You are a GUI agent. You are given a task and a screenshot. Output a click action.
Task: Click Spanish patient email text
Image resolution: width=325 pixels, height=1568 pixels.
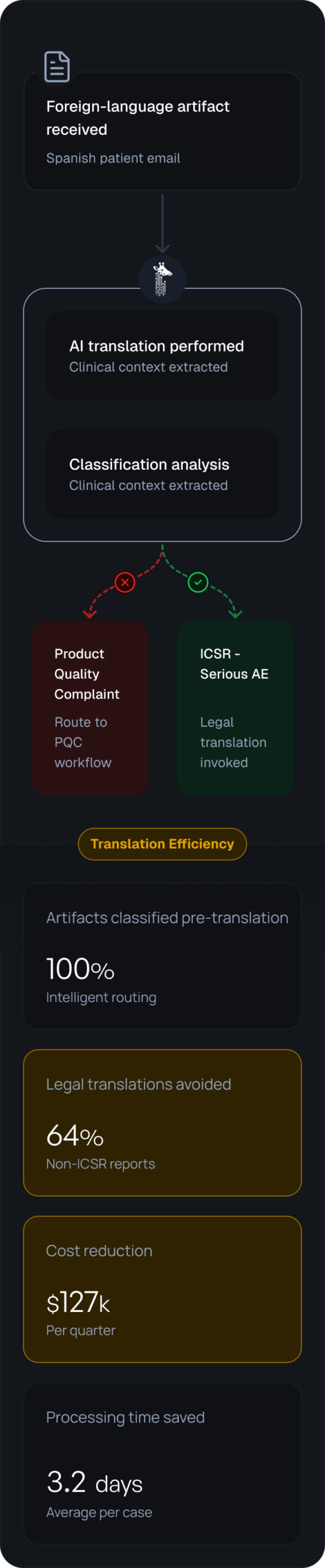pyautogui.click(x=113, y=158)
